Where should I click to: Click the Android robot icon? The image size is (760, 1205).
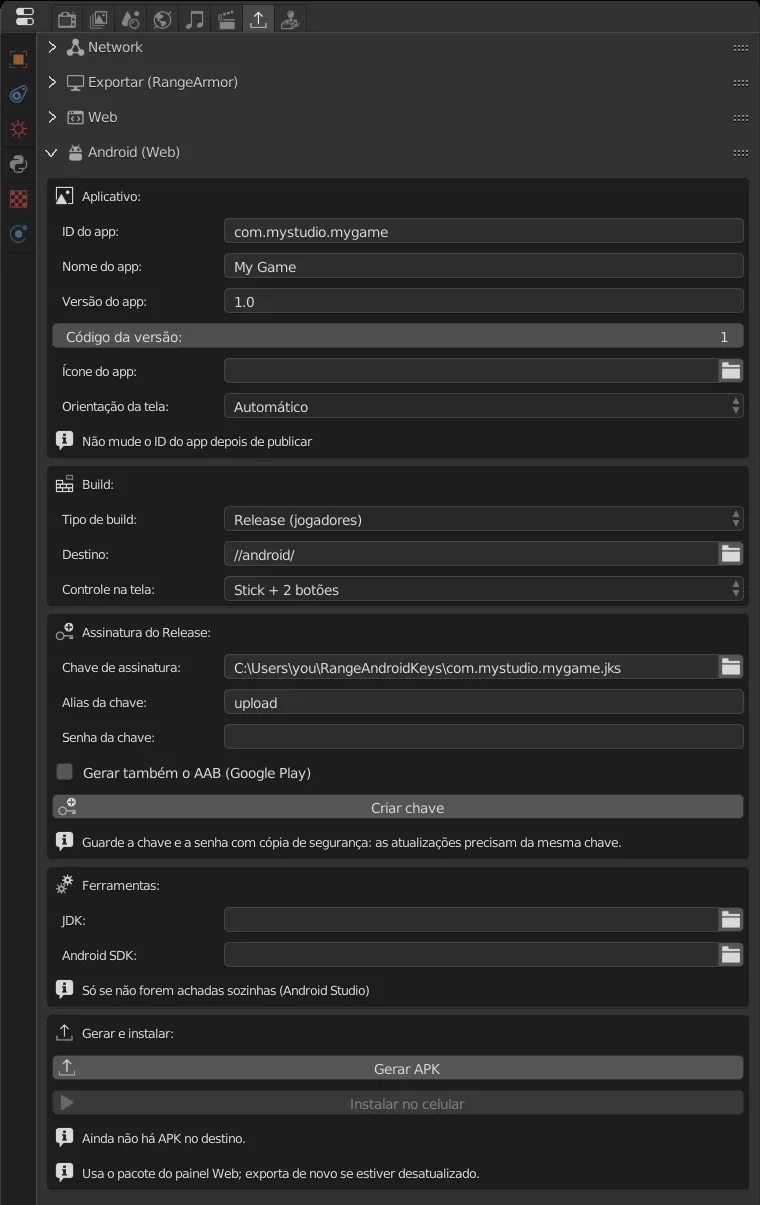tap(75, 152)
